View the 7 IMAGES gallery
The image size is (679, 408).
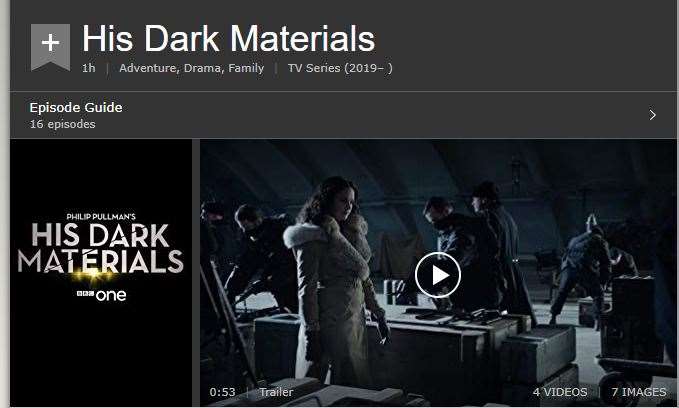[639, 392]
